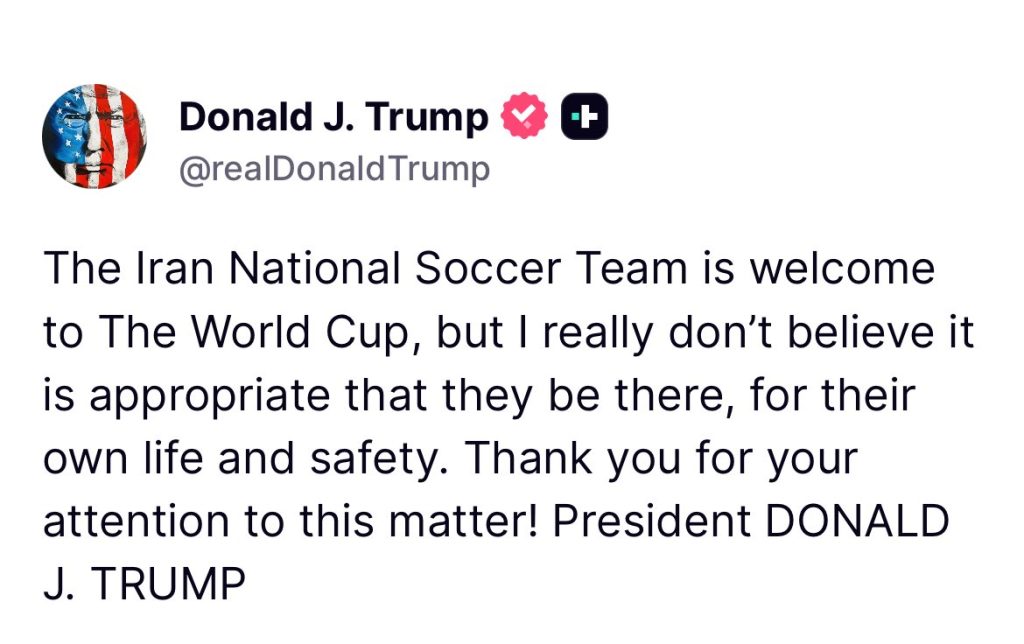Viewport: 1024px width, 644px height.
Task: Click the word "Thank" in the post
Action: tap(527, 459)
